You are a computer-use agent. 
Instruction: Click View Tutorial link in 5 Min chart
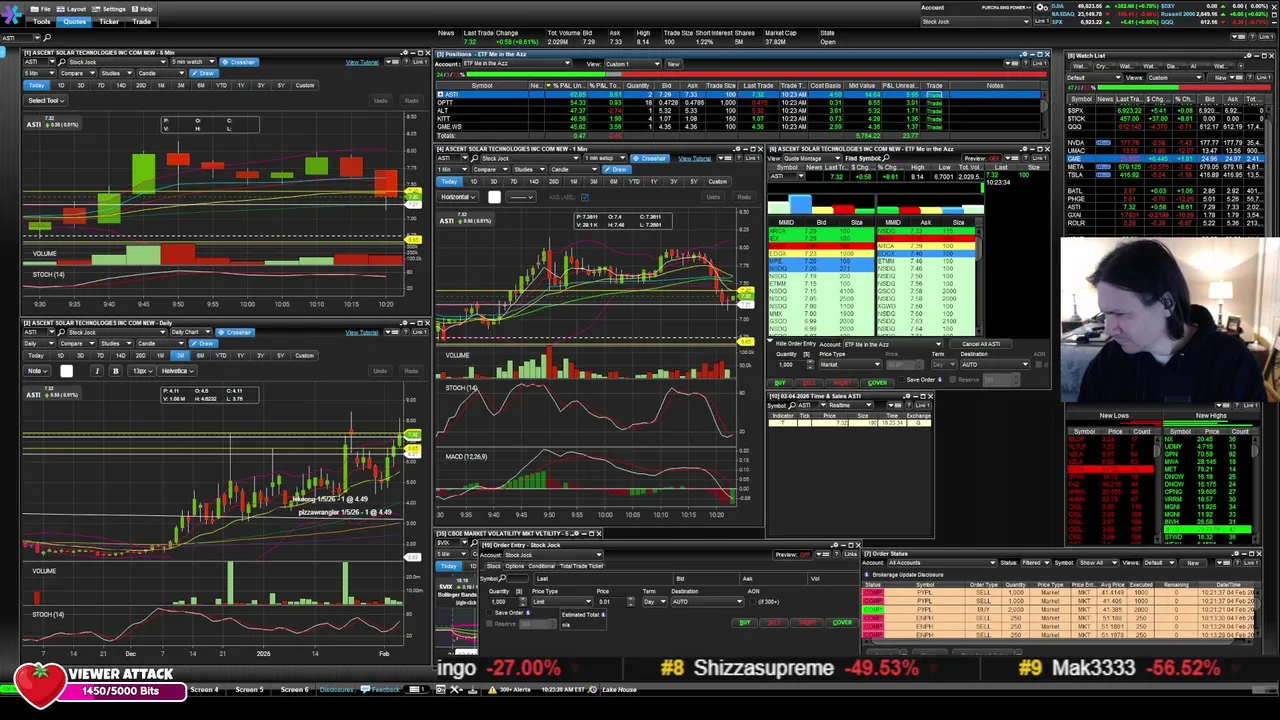[x=362, y=62]
